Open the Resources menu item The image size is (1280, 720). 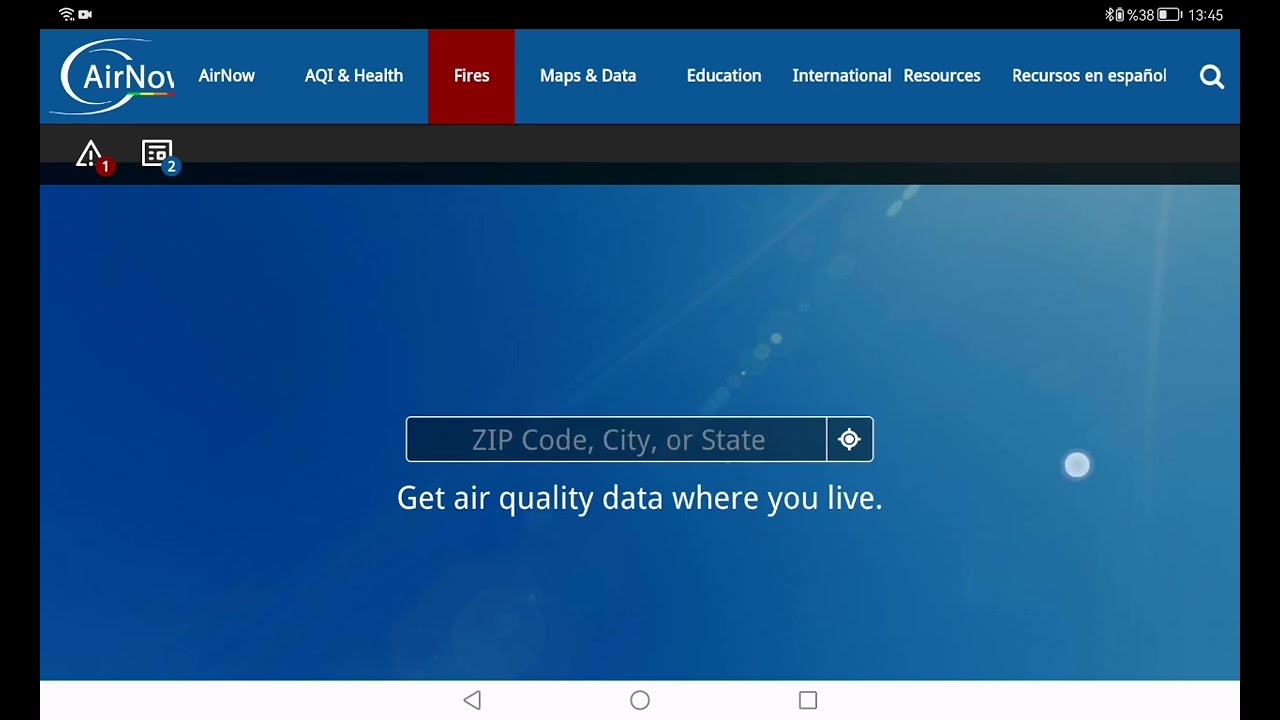point(942,76)
